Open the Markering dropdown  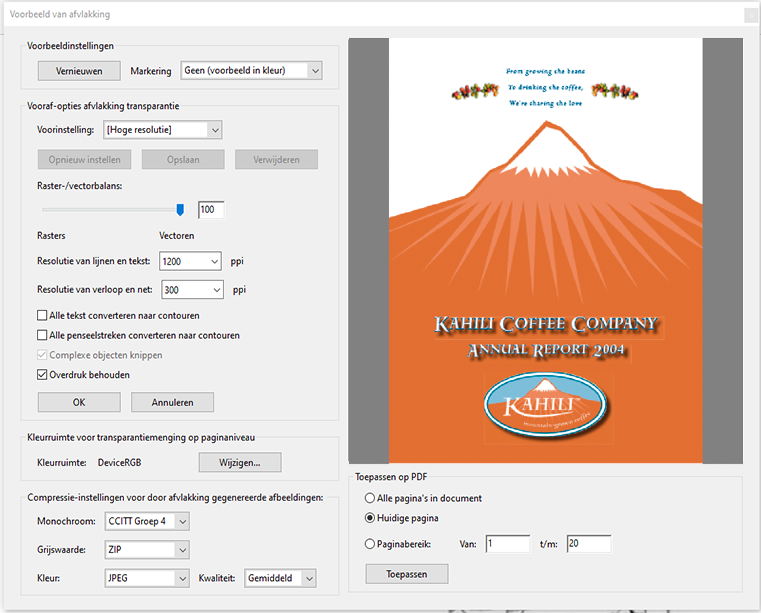(251, 70)
